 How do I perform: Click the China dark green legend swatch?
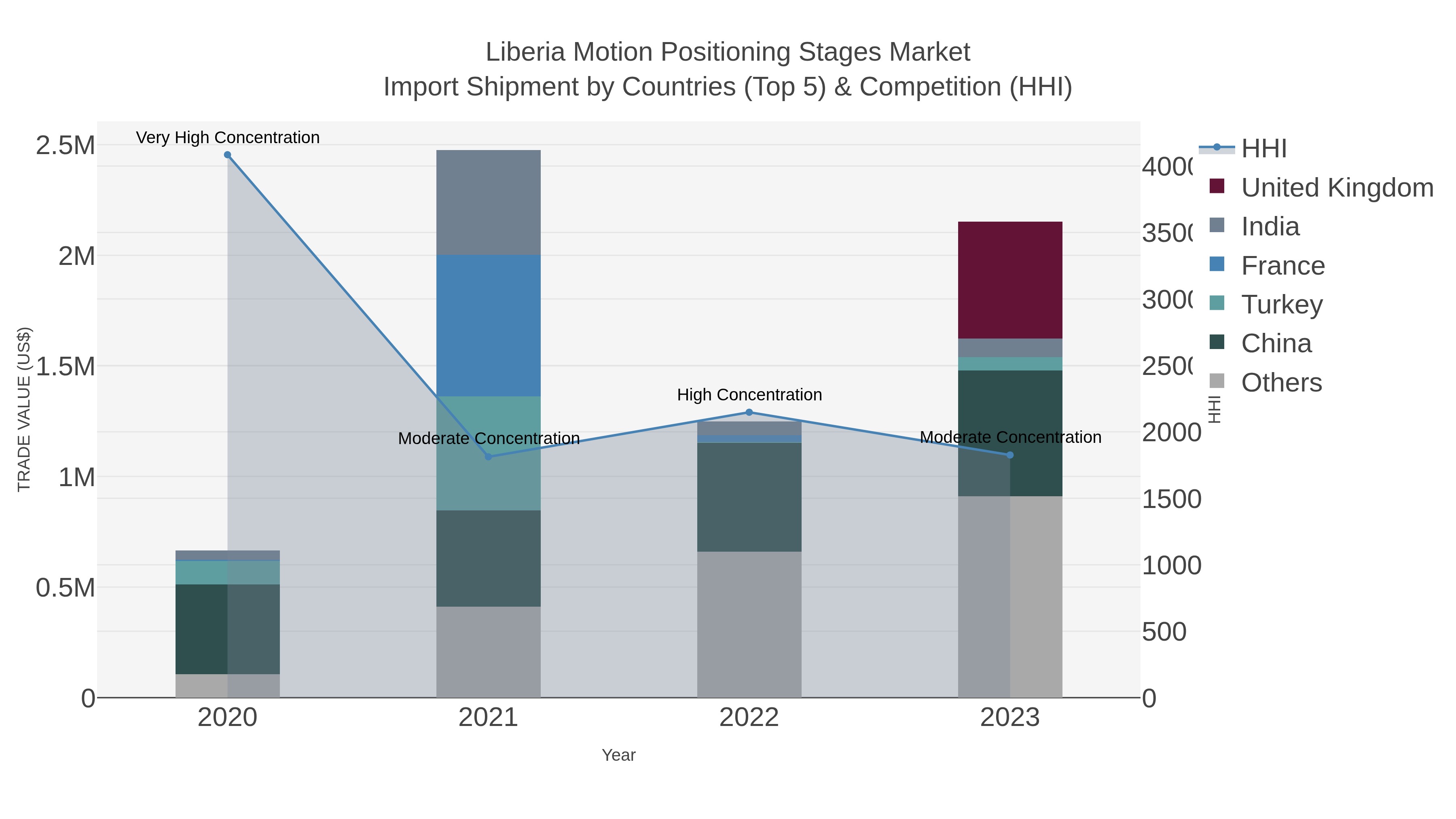pos(1217,342)
